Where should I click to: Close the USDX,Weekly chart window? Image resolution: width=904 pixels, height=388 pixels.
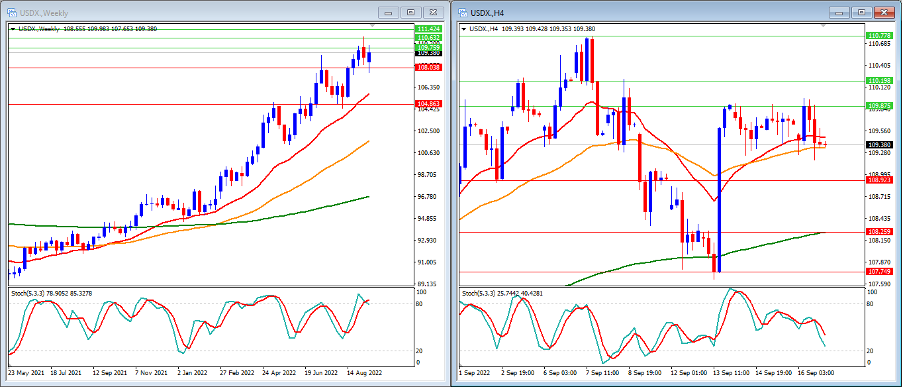coord(433,12)
